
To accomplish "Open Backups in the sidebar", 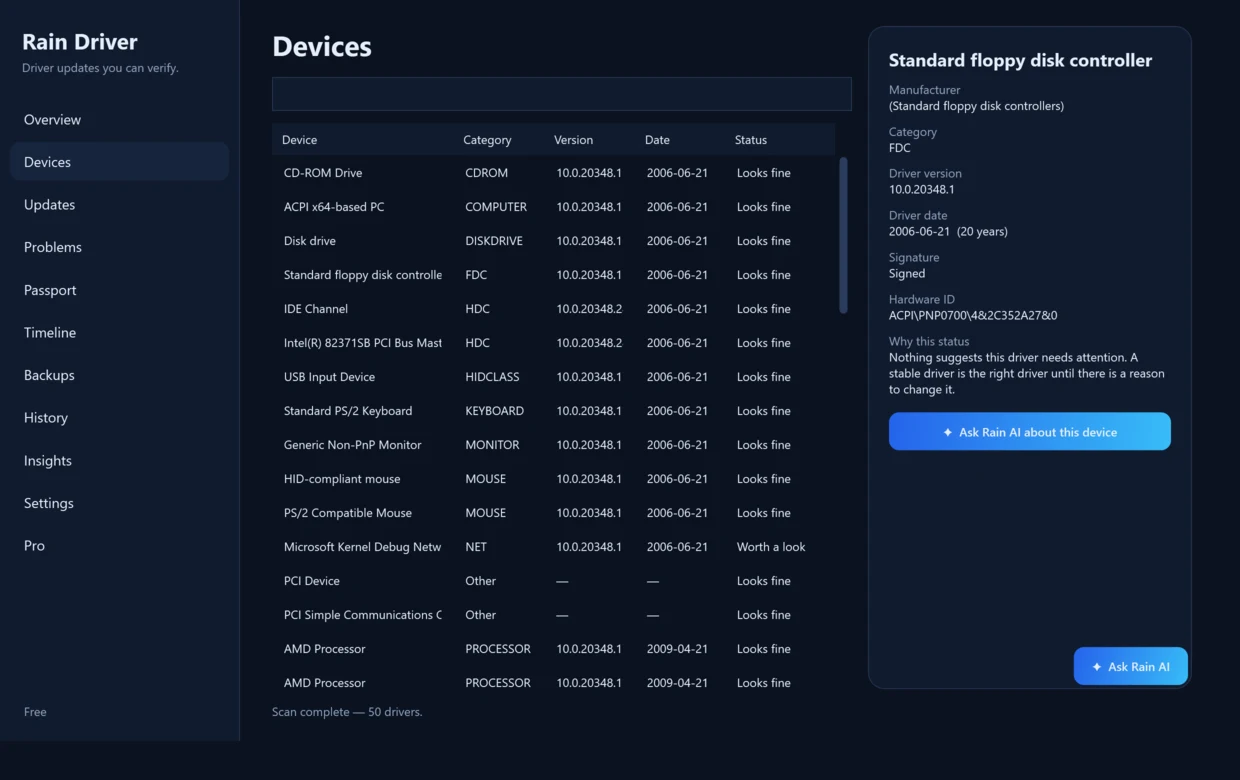I will click(x=119, y=375).
